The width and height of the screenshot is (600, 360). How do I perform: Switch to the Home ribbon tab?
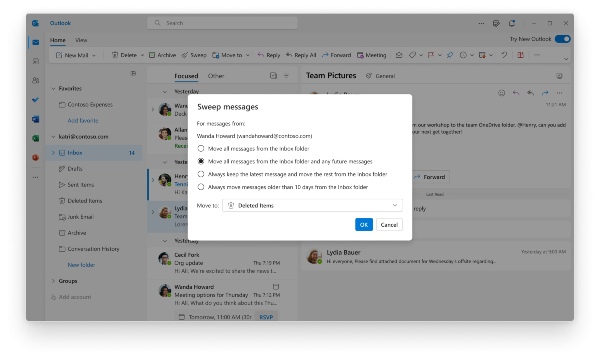point(57,40)
